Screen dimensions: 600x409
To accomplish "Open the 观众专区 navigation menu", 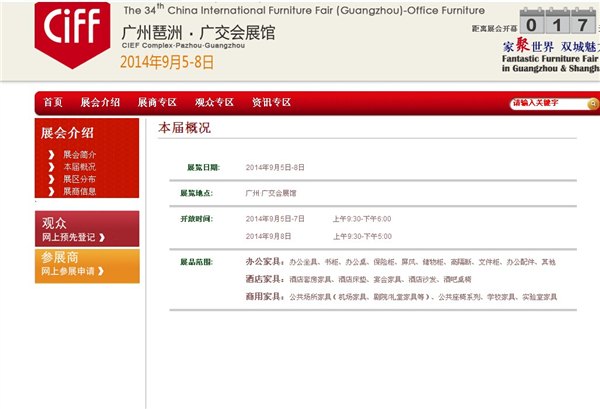I will 214,103.
